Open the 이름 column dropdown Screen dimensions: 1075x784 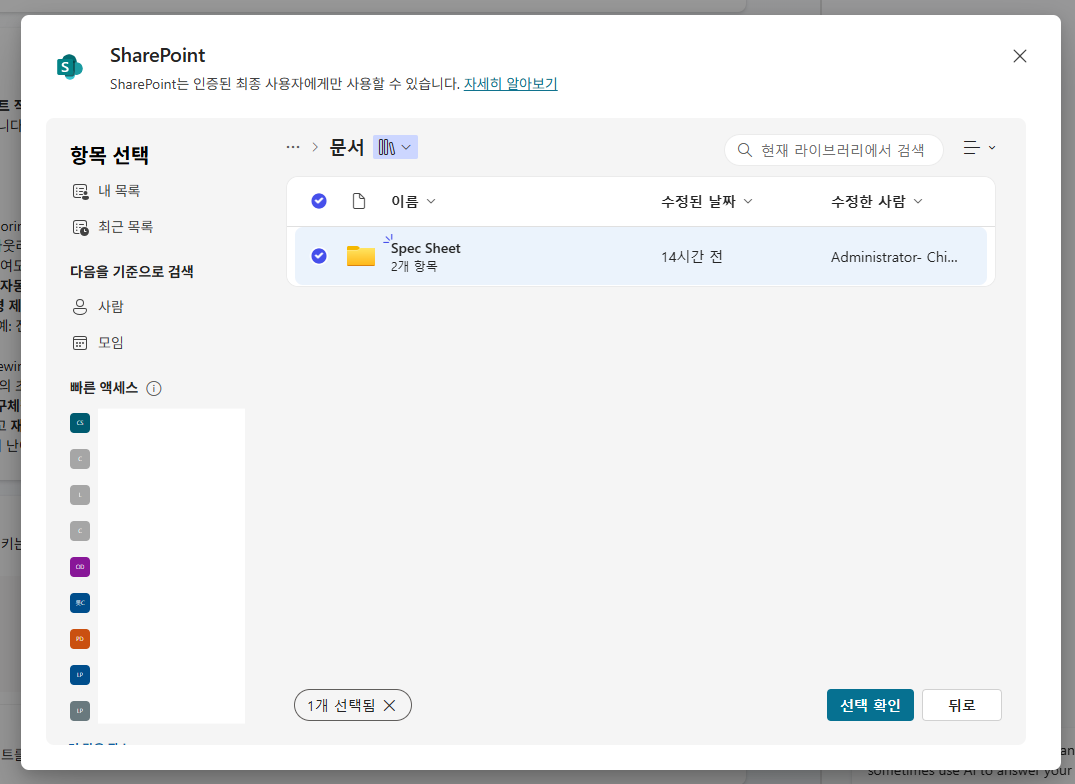point(413,201)
